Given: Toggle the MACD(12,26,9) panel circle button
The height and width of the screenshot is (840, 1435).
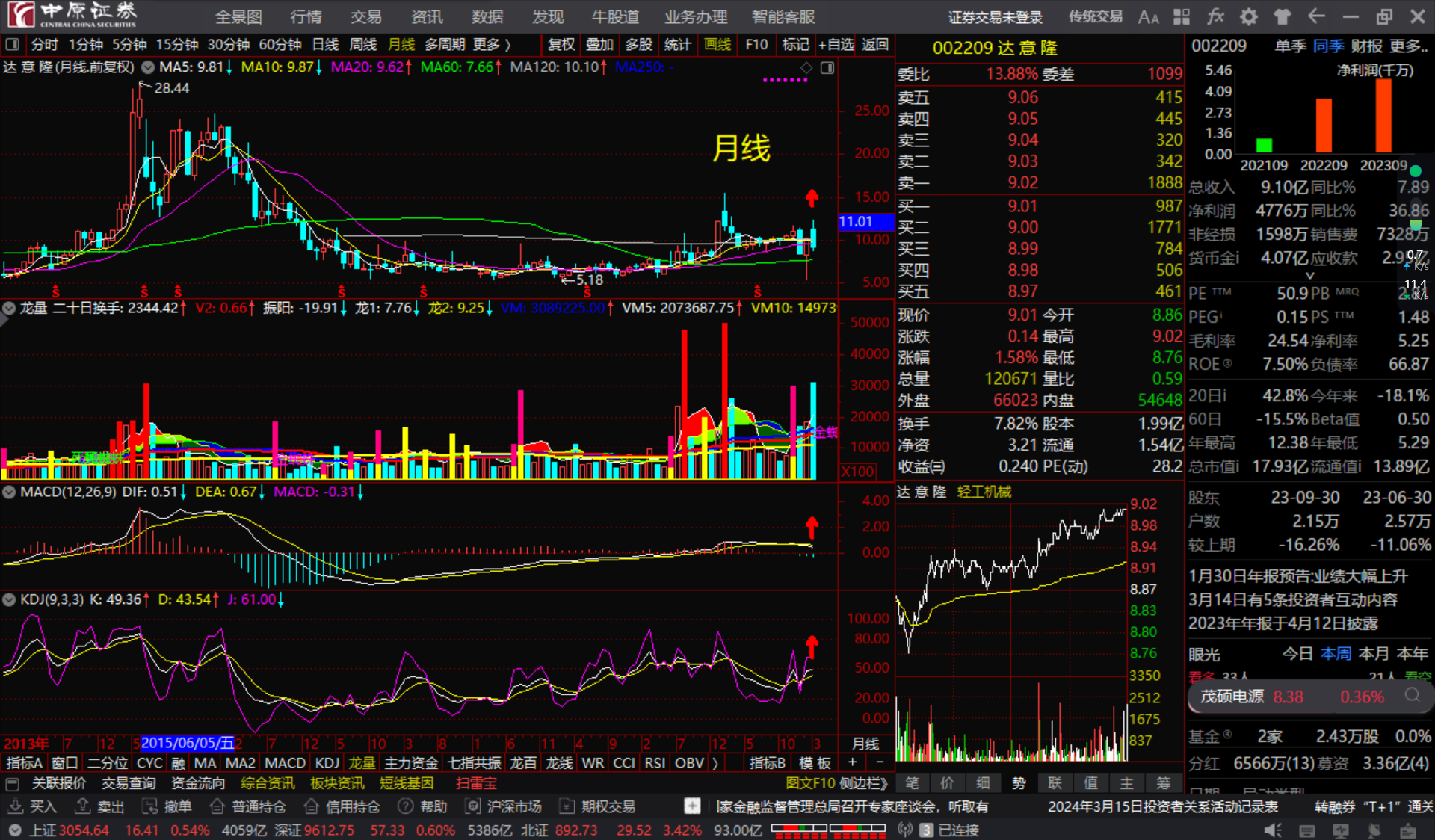Looking at the screenshot, I should pos(9,492).
